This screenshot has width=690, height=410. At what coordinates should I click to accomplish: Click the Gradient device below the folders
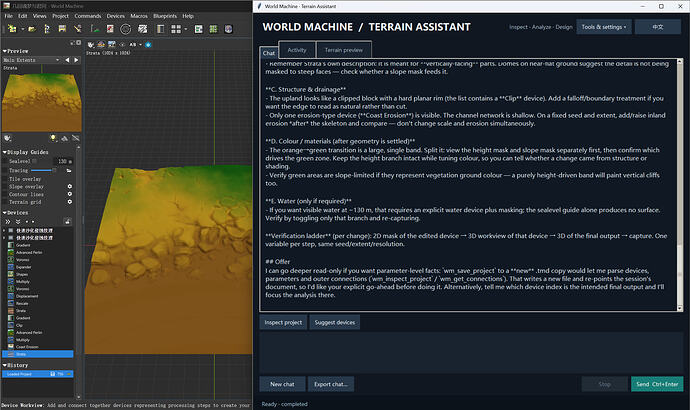(x=23, y=245)
